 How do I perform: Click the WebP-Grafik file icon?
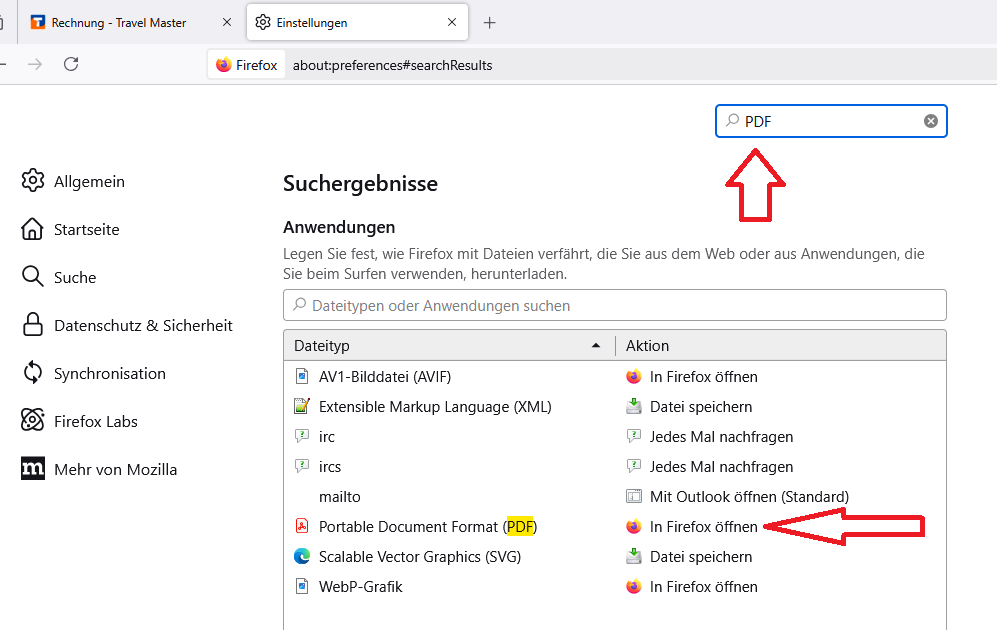pyautogui.click(x=302, y=586)
